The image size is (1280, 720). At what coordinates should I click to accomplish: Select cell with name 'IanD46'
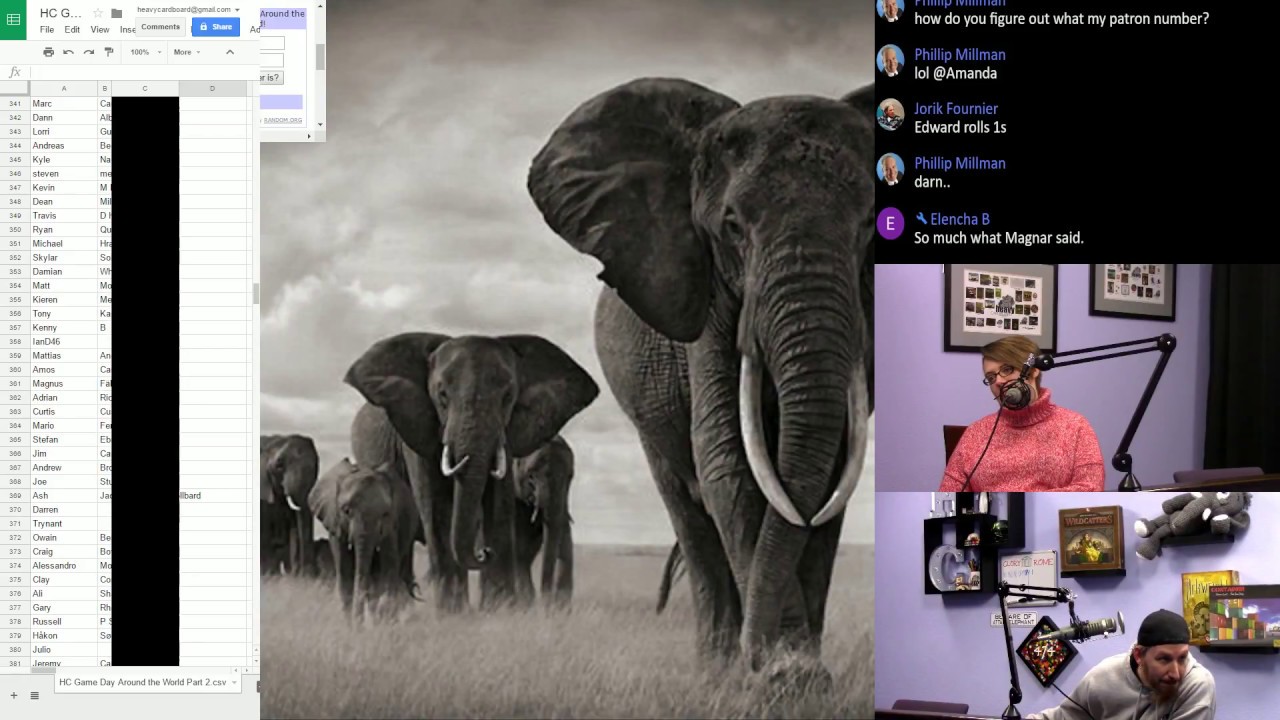click(64, 342)
